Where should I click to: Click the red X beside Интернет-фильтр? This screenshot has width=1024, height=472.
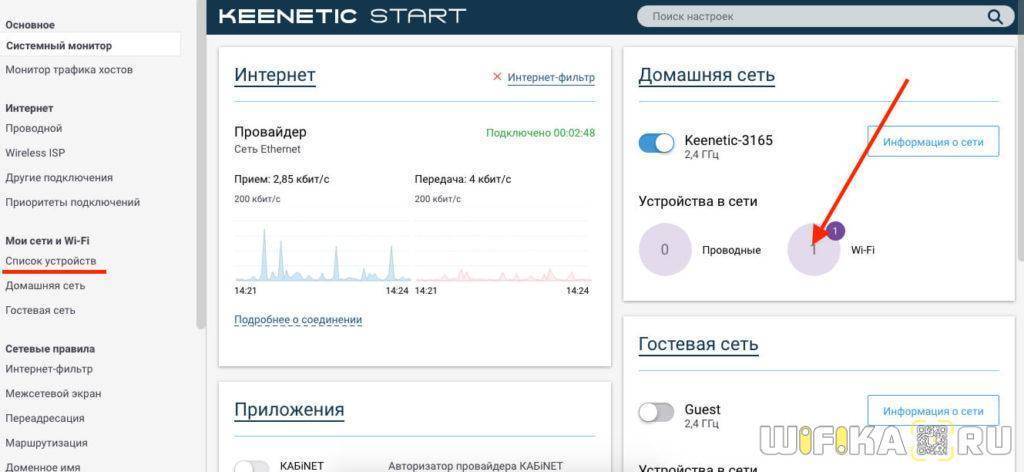coord(497,77)
